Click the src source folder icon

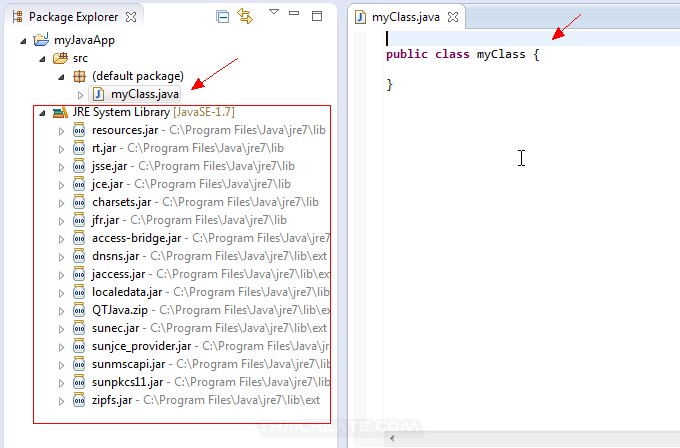60,58
